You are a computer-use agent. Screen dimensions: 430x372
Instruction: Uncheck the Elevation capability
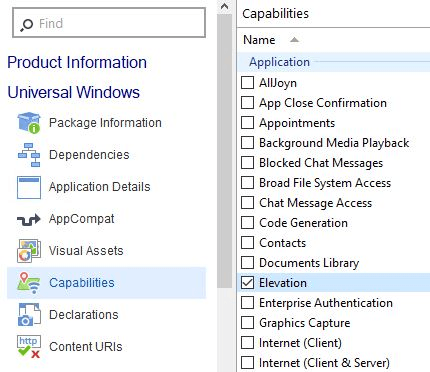coord(247,283)
